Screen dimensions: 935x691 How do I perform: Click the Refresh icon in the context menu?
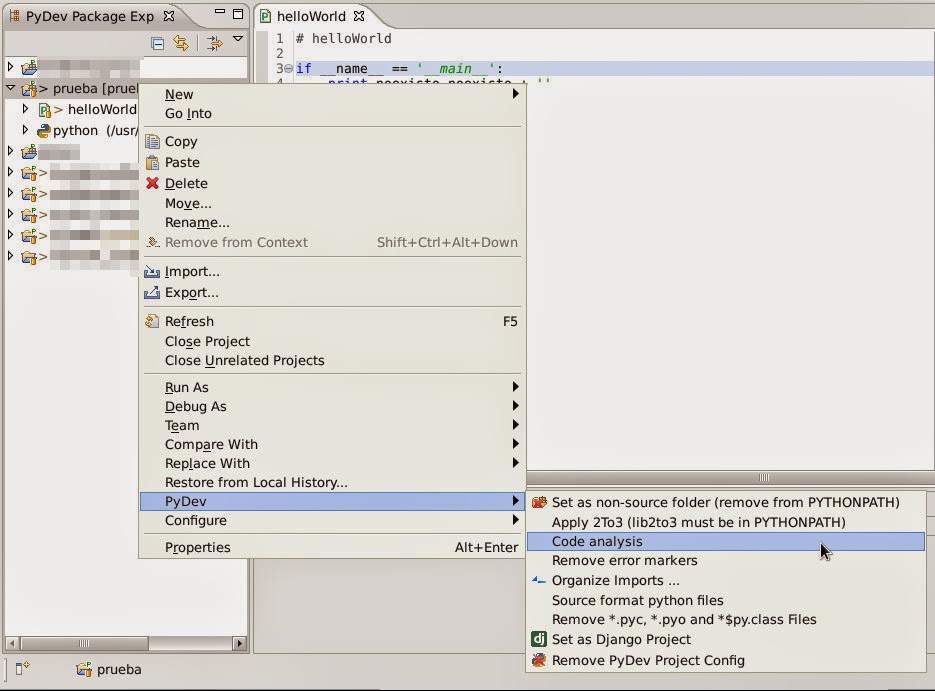152,321
